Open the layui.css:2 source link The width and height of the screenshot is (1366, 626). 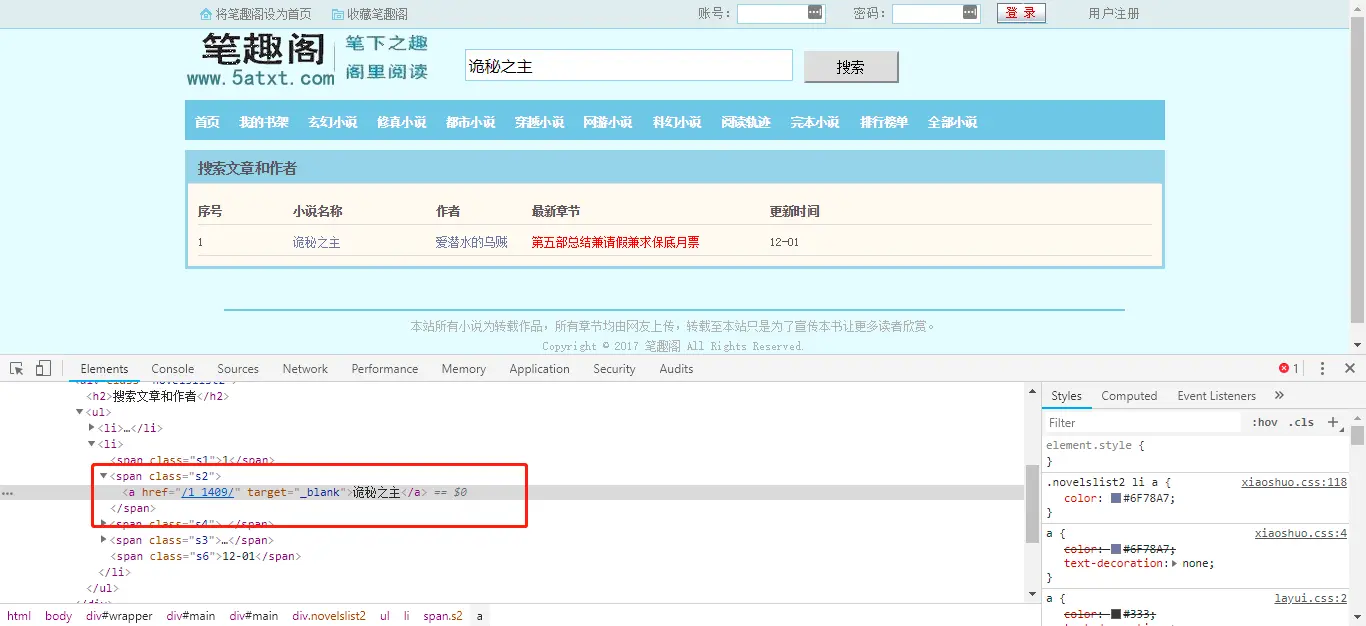[x=1311, y=598]
